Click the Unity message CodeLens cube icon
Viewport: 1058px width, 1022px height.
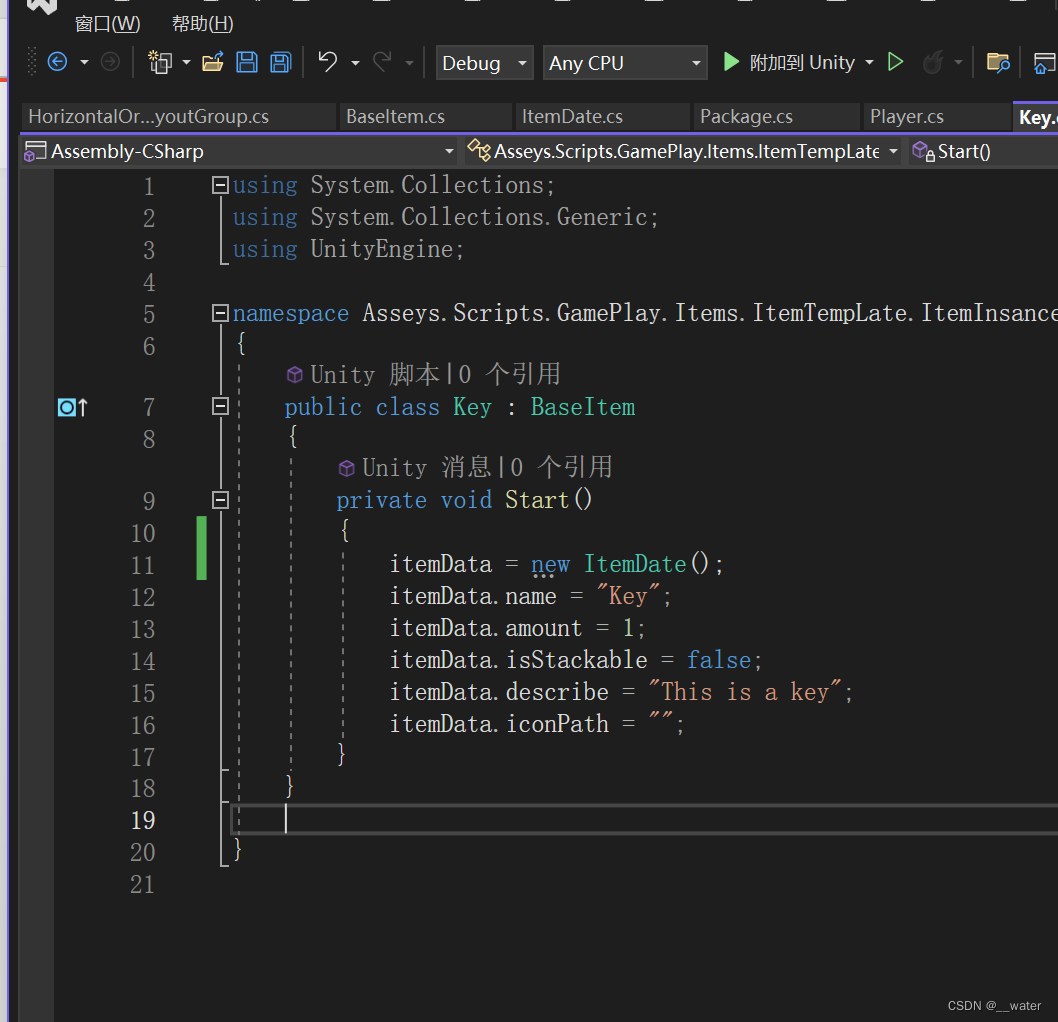(346, 468)
